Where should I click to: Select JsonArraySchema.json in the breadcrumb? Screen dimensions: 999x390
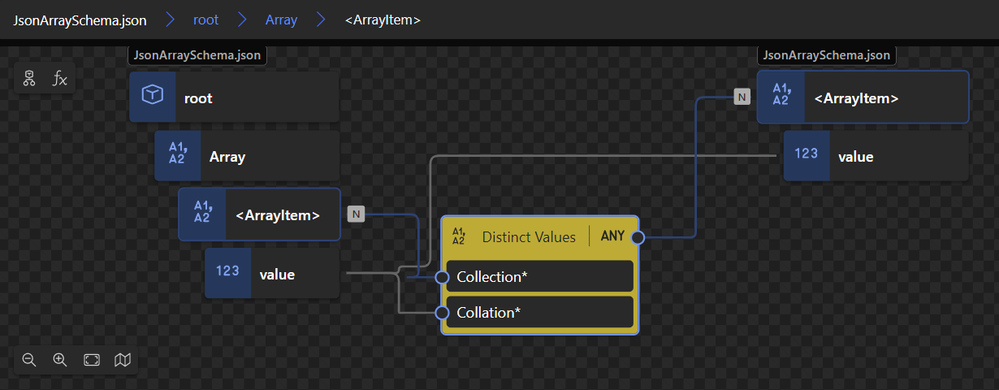[x=80, y=20]
